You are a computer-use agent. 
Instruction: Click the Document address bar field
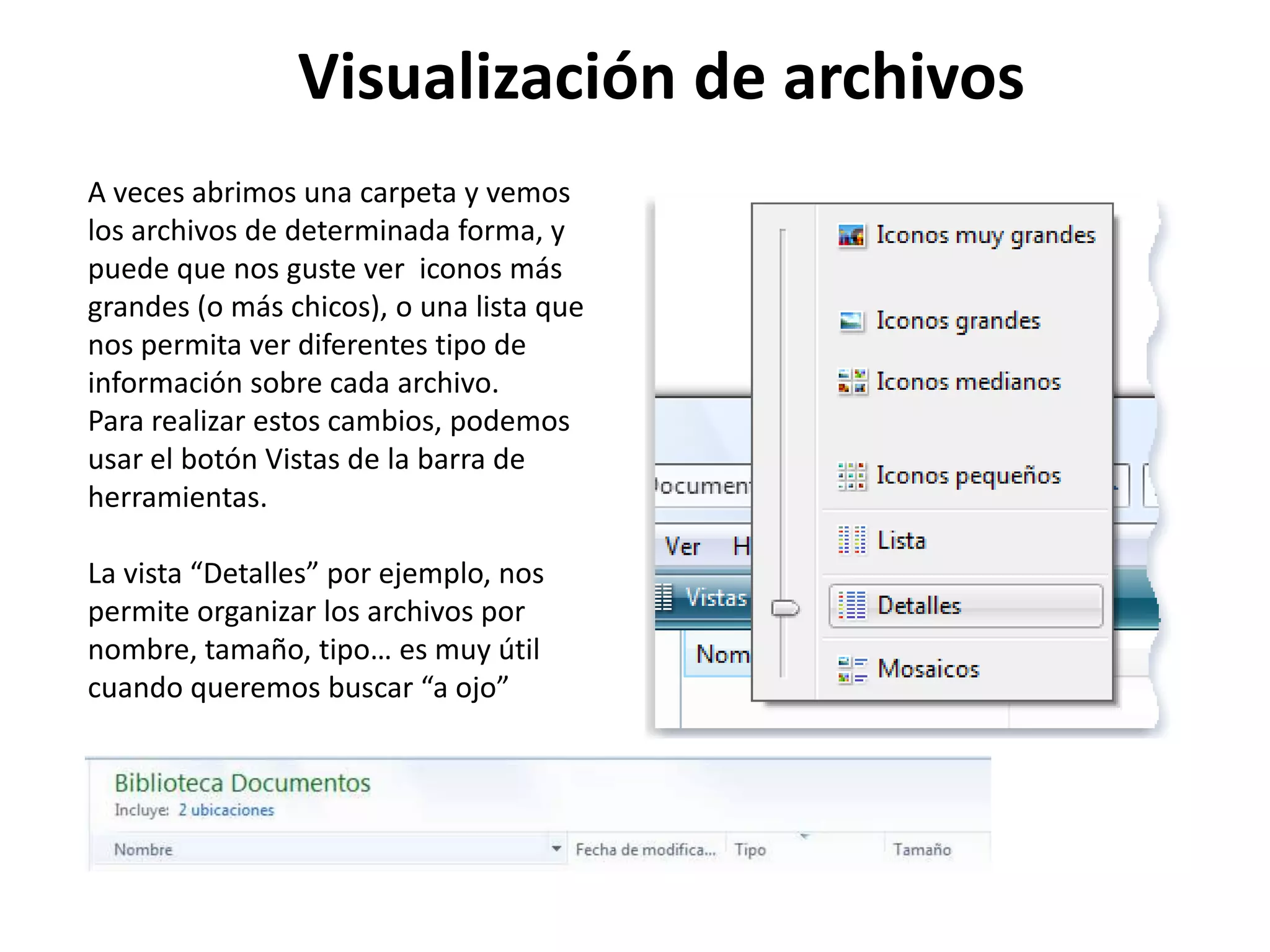point(703,486)
